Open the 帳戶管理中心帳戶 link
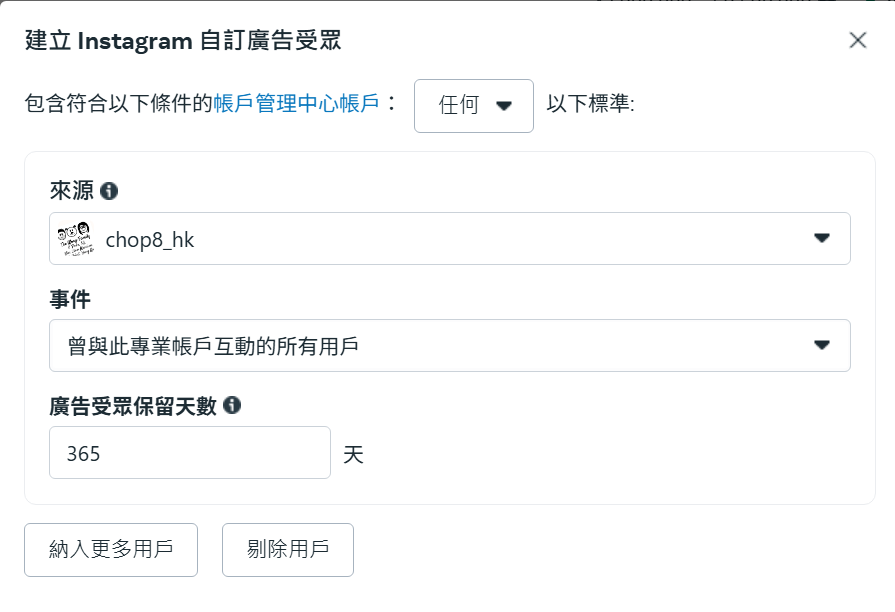This screenshot has width=895, height=612. (296, 105)
